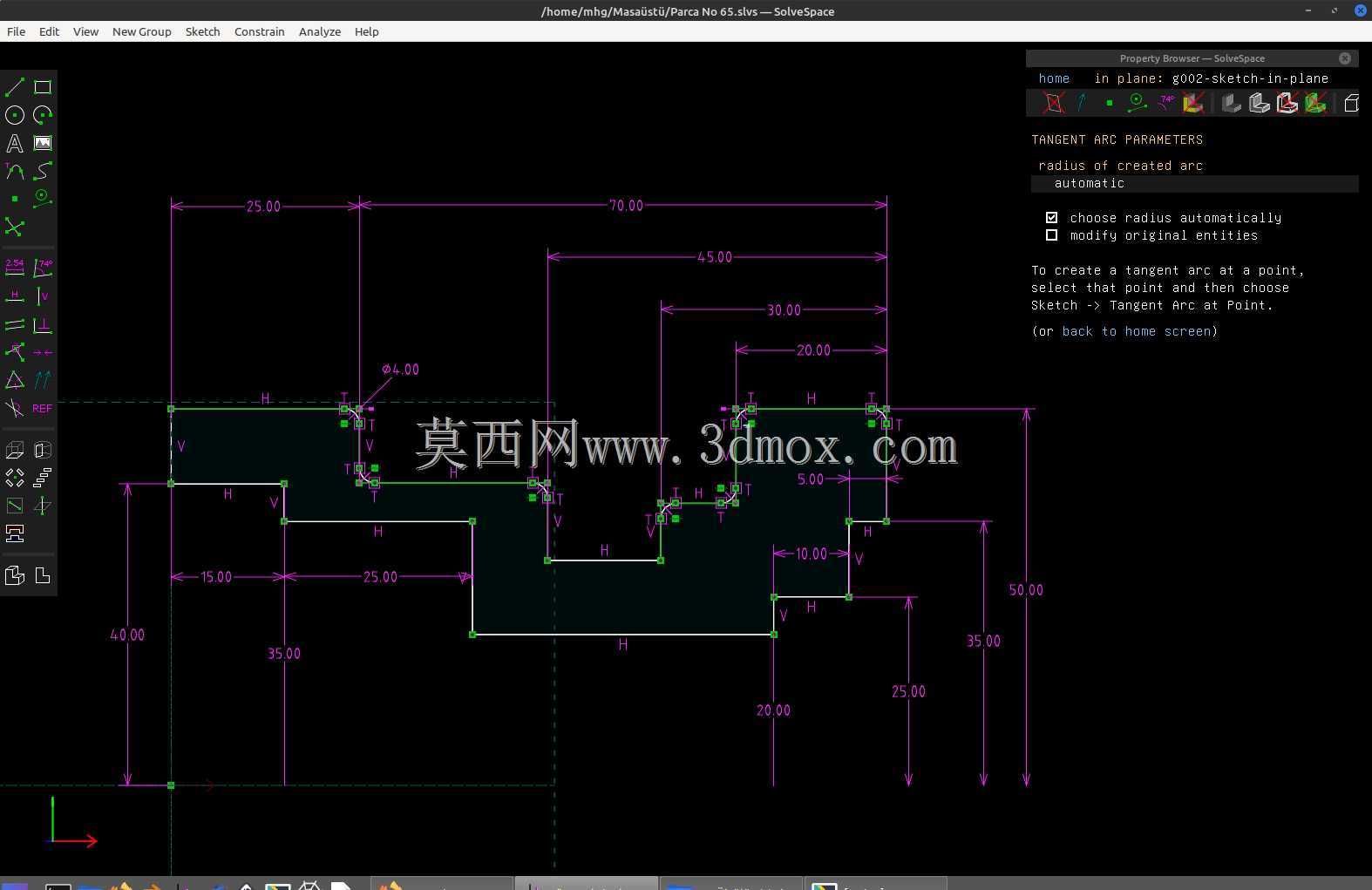Toggle points visibility in Property Browser
1372x890 pixels.
1110,103
